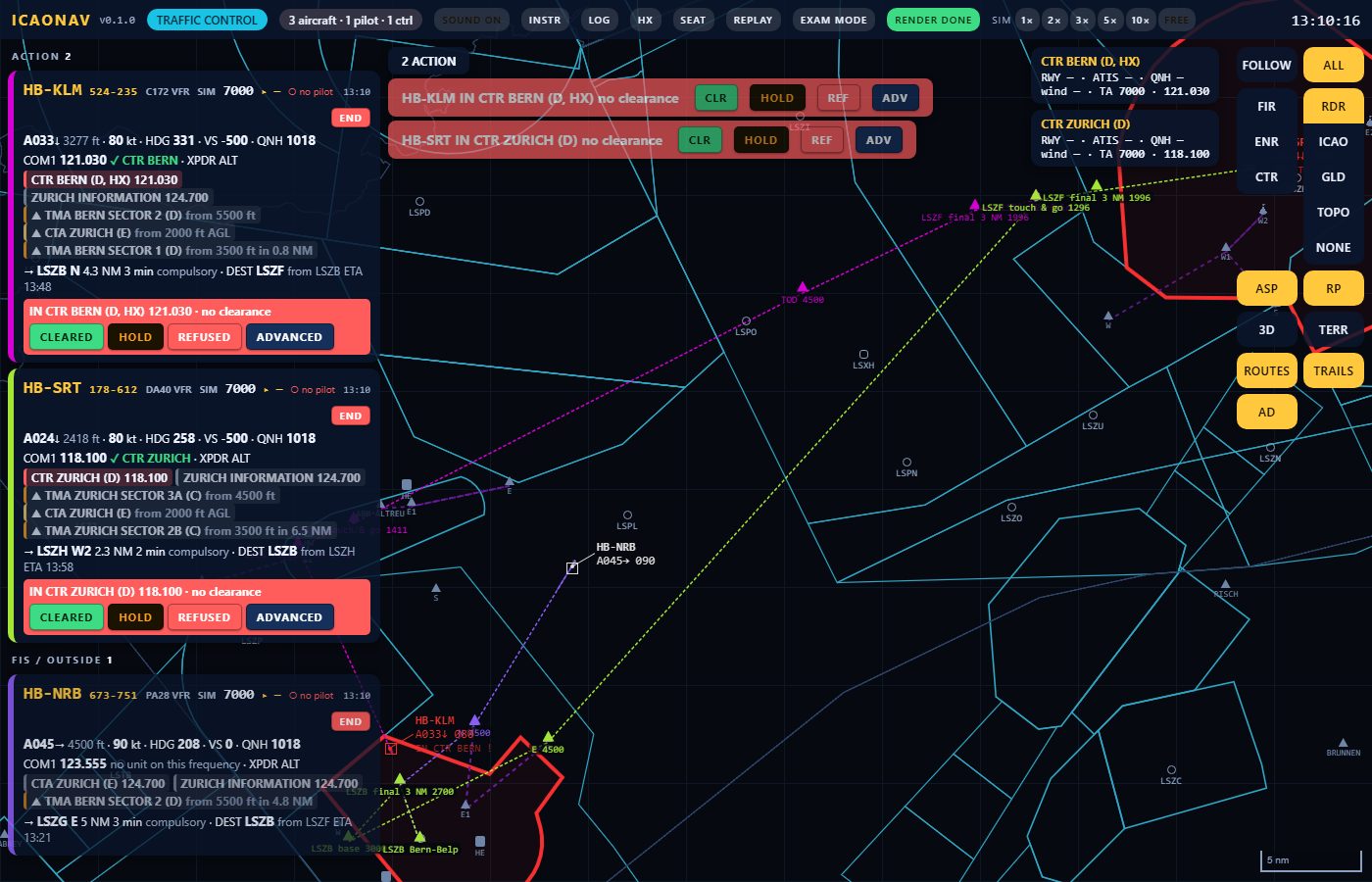
Task: Open the HX menu item
Action: pos(645,20)
